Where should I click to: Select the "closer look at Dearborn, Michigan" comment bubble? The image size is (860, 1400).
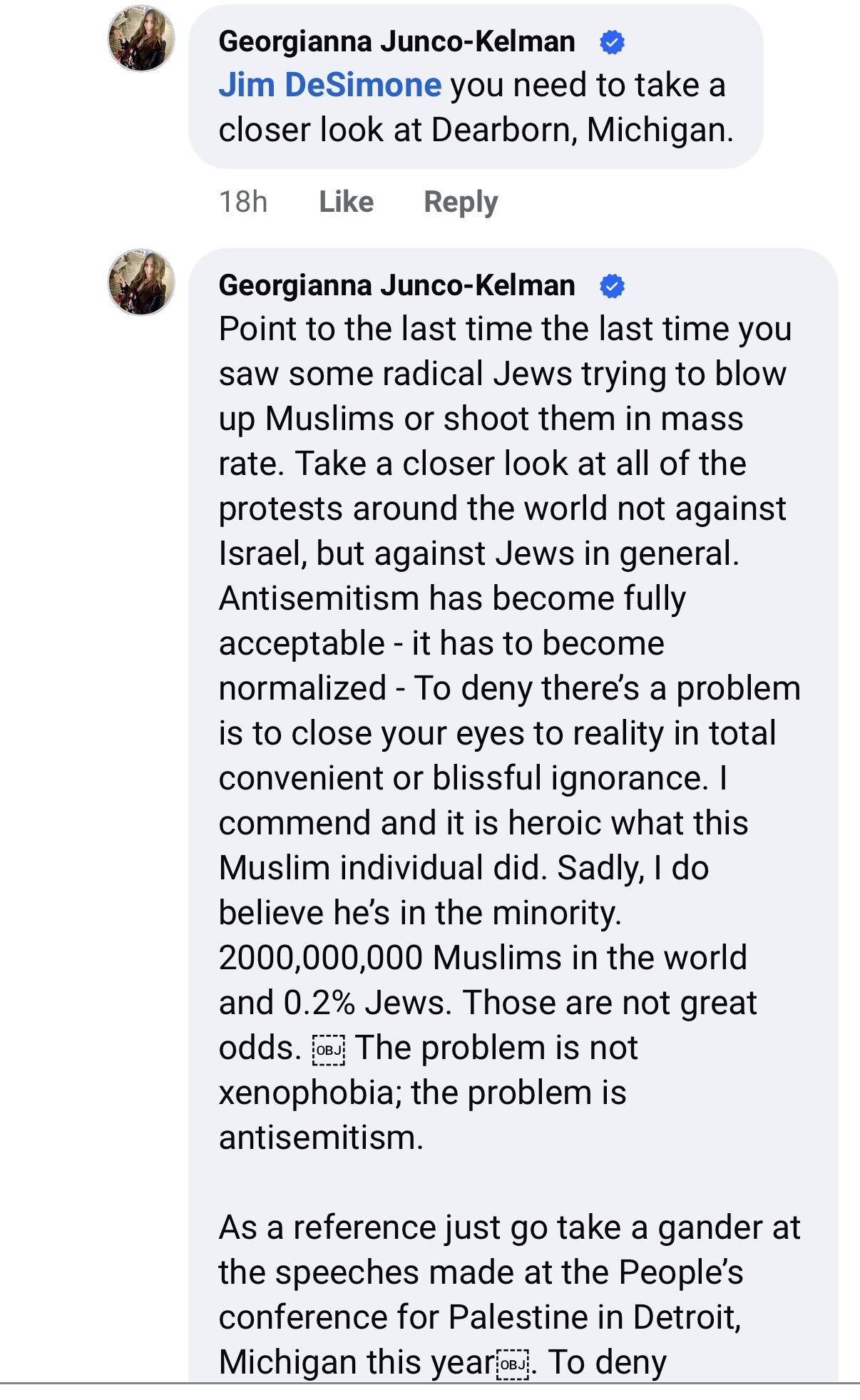(x=476, y=87)
